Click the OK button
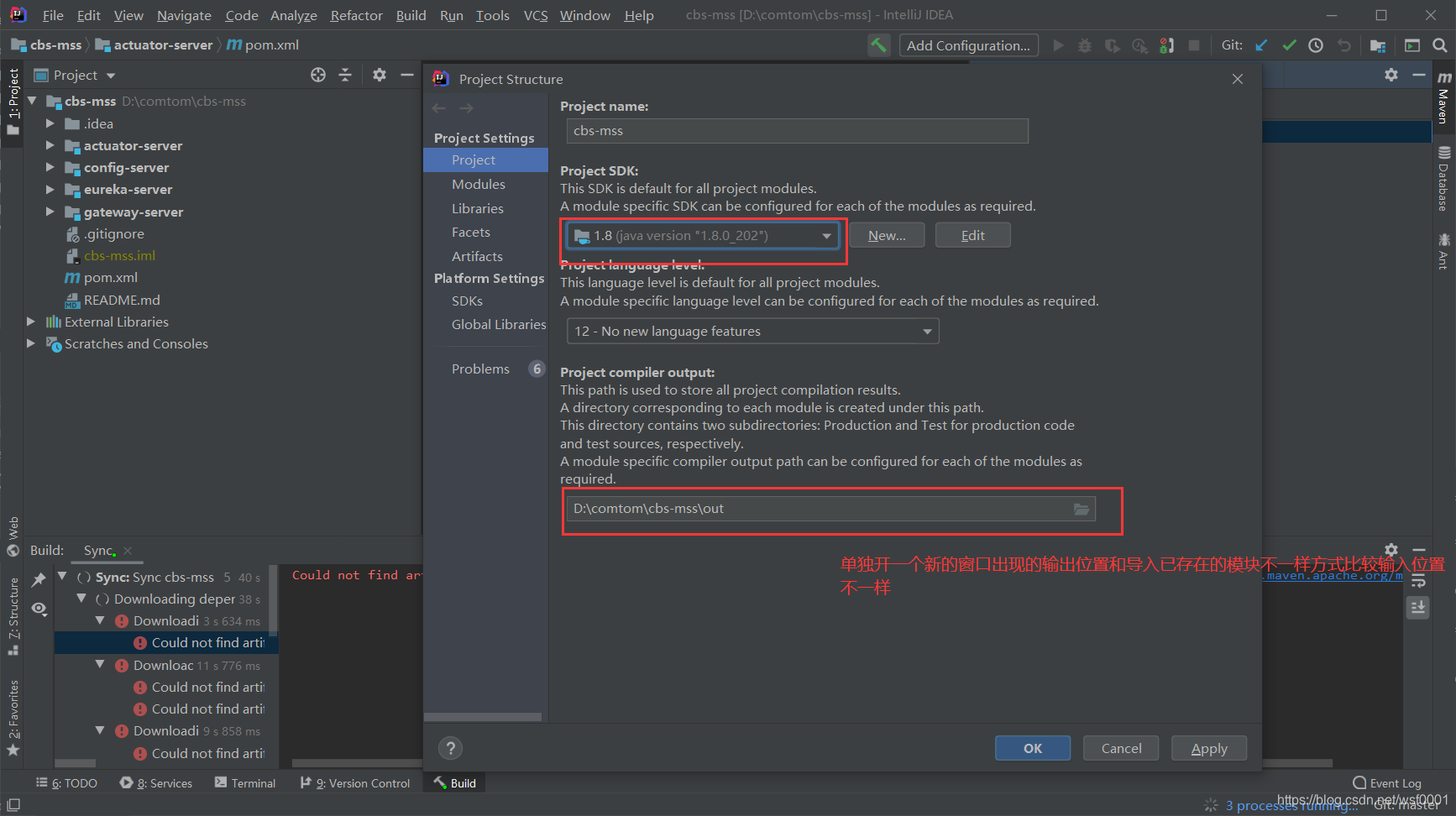This screenshot has height=816, width=1456. point(1033,748)
